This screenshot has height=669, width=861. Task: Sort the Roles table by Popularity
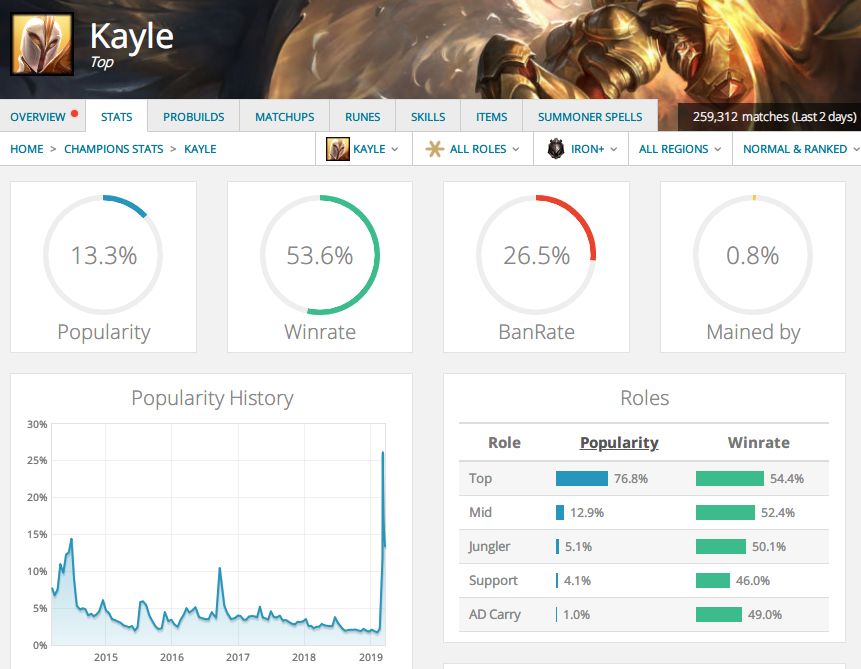pyautogui.click(x=619, y=443)
